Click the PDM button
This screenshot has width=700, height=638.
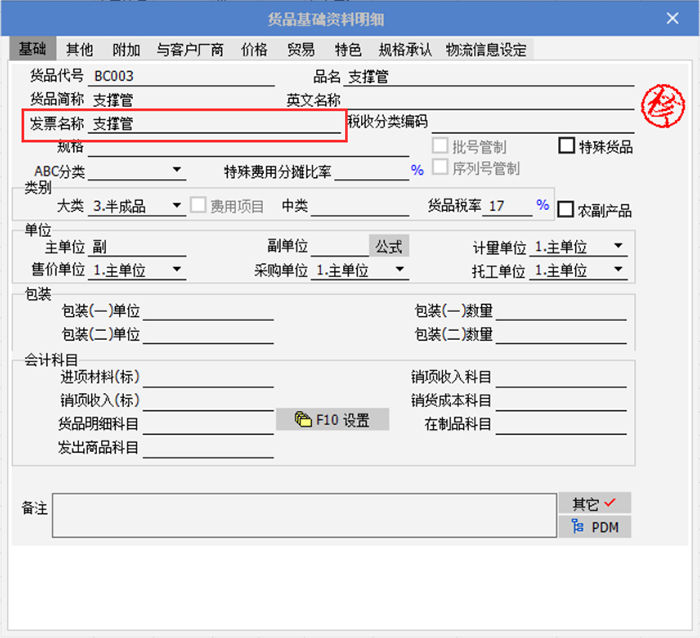click(594, 527)
